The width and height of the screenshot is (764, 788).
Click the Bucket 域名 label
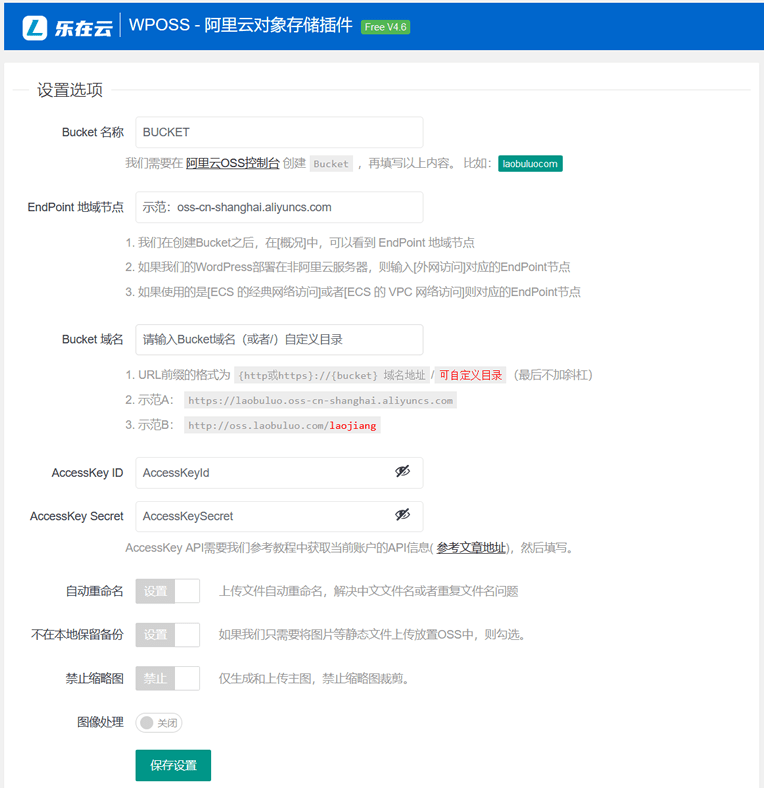[x=92, y=340]
